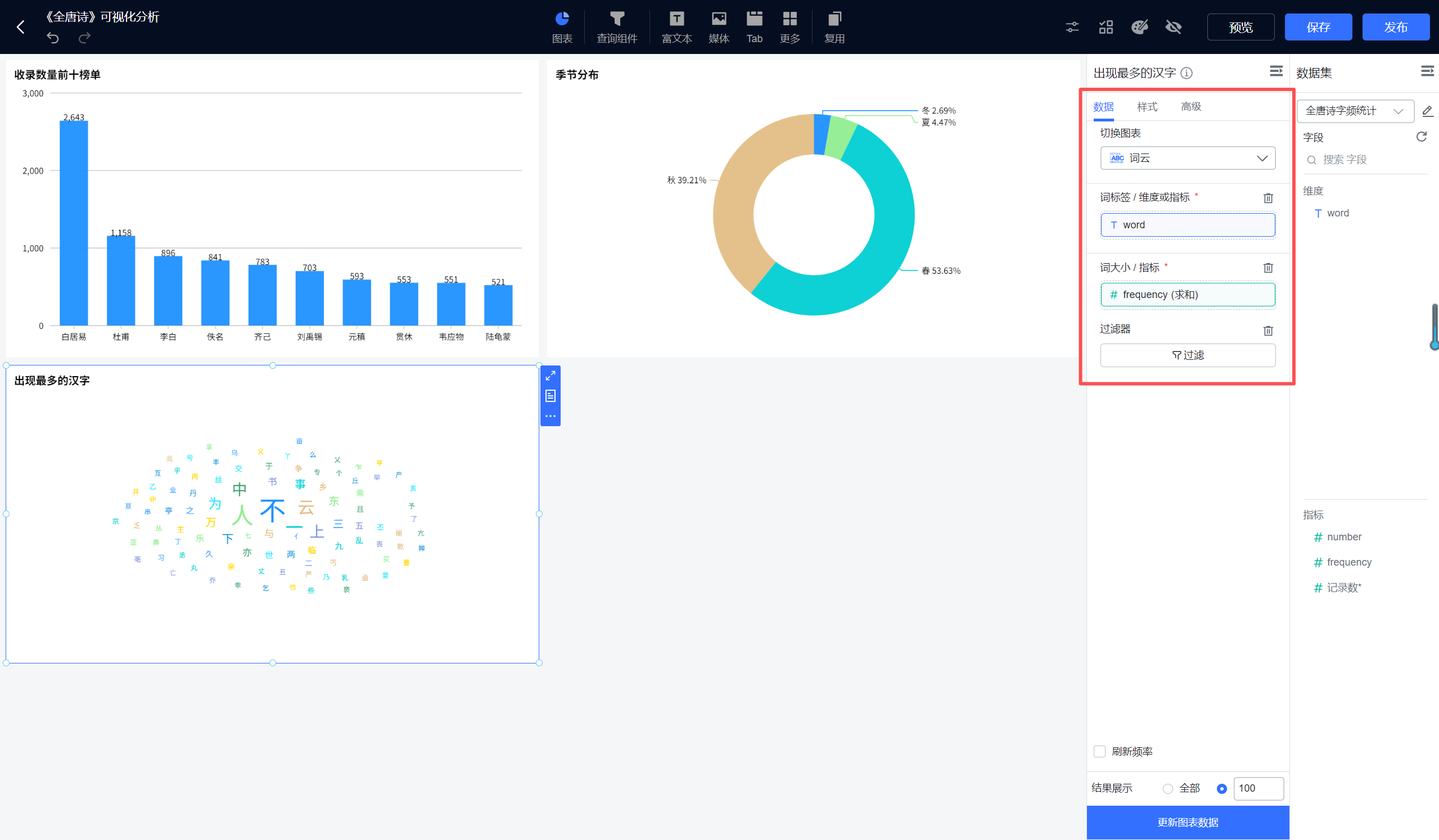Collapse the 数据集 panel menu
This screenshot has width=1439, height=840.
[1427, 71]
